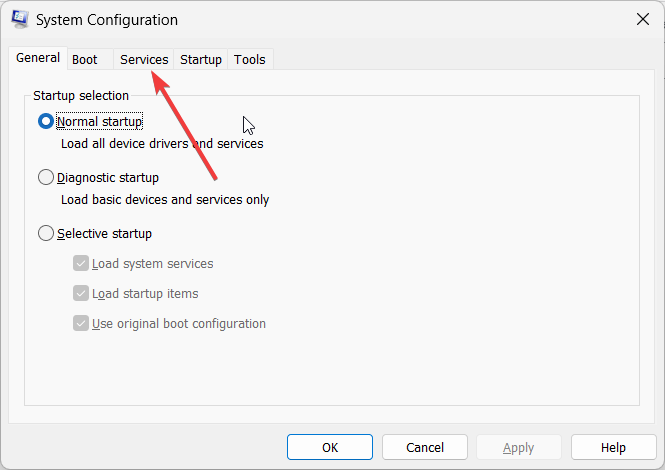The width and height of the screenshot is (665, 470).
Task: Switch to the Services tab
Action: (x=144, y=59)
